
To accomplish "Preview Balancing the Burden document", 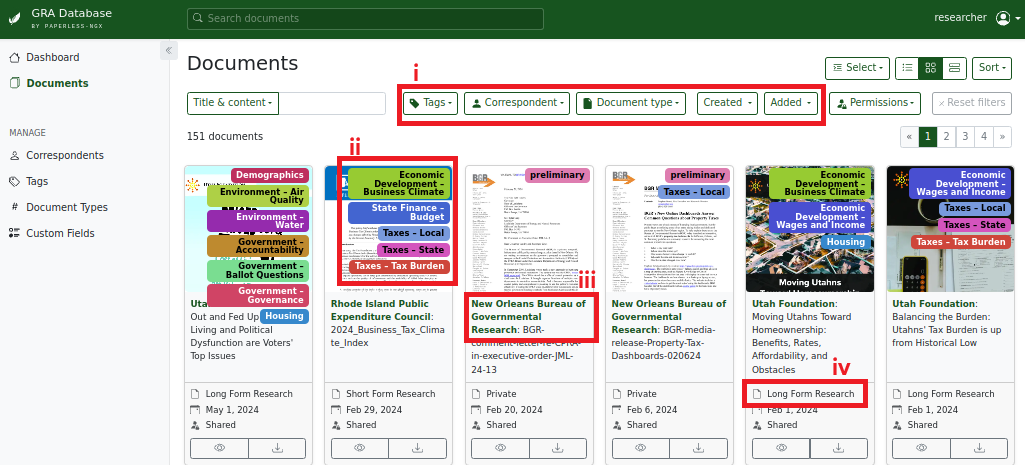I will (922, 449).
